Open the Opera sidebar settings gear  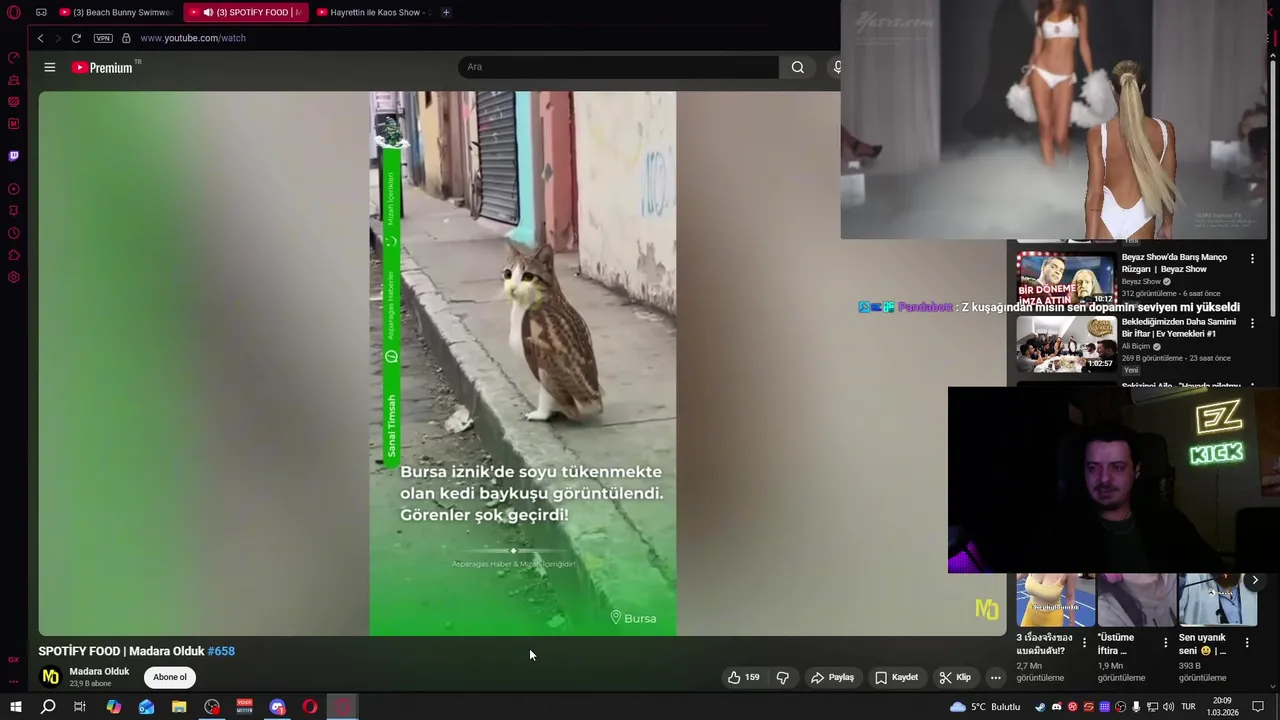click(14, 277)
